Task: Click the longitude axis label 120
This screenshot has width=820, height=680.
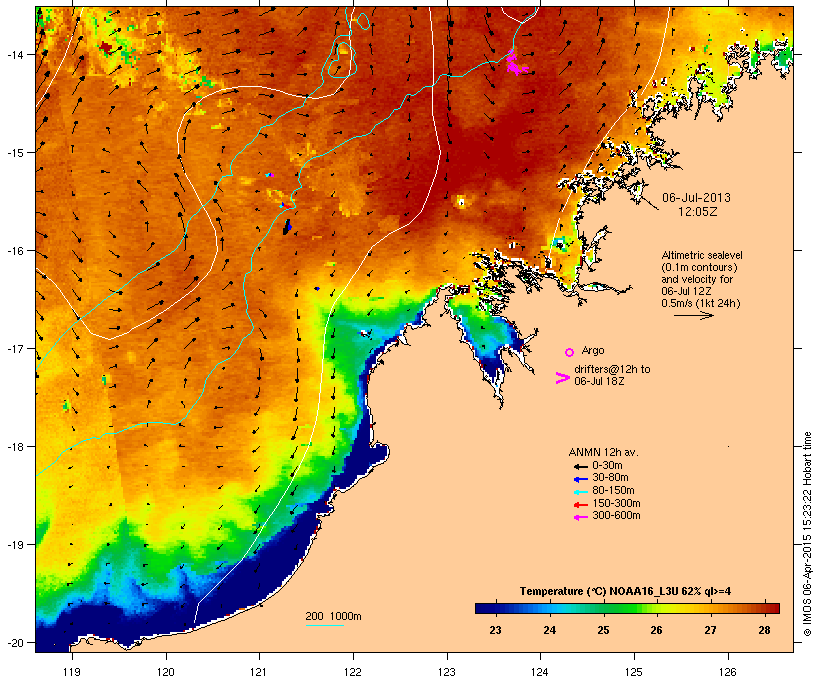Action: click(166, 672)
